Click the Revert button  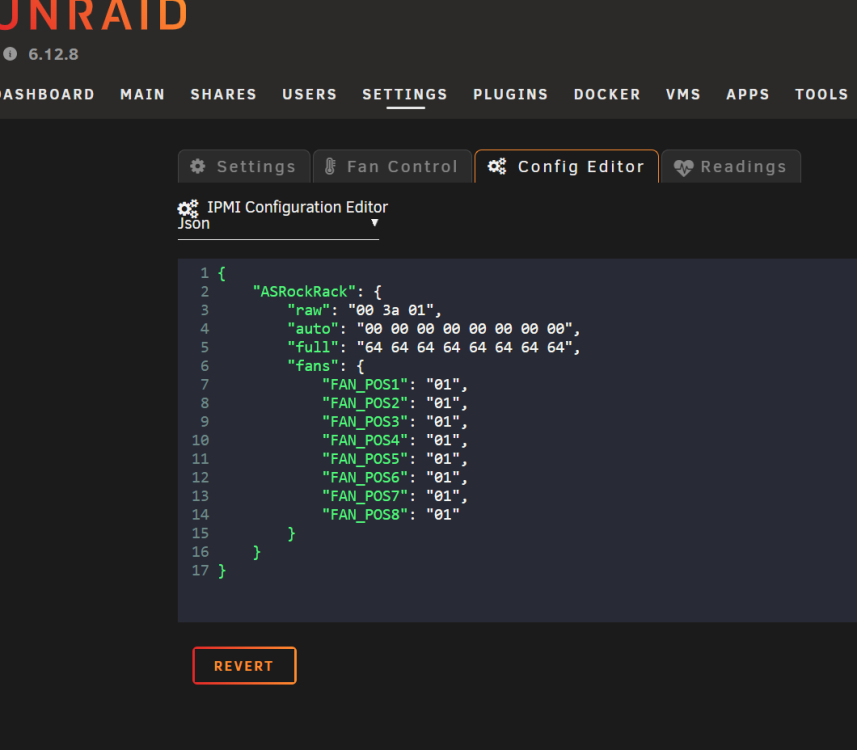click(244, 666)
